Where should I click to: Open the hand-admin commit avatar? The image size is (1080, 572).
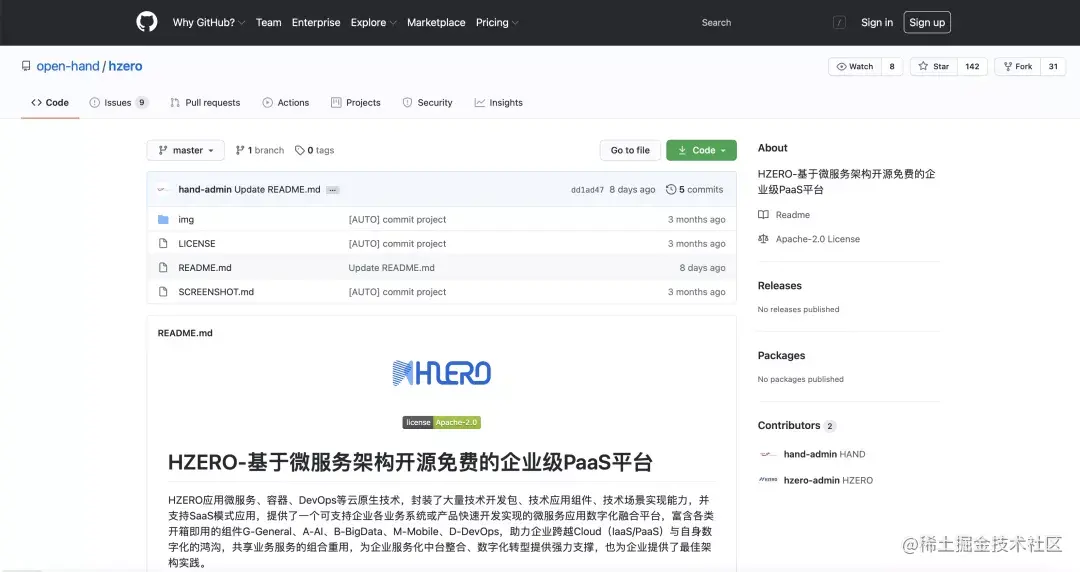pos(163,190)
